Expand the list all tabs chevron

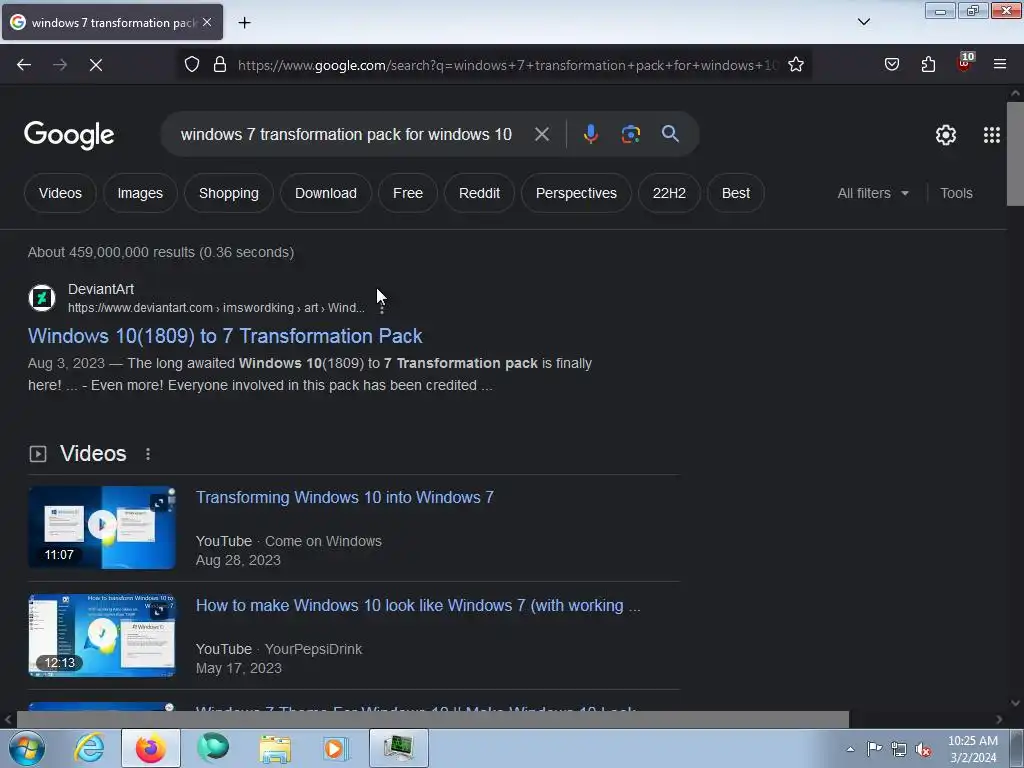tap(863, 22)
